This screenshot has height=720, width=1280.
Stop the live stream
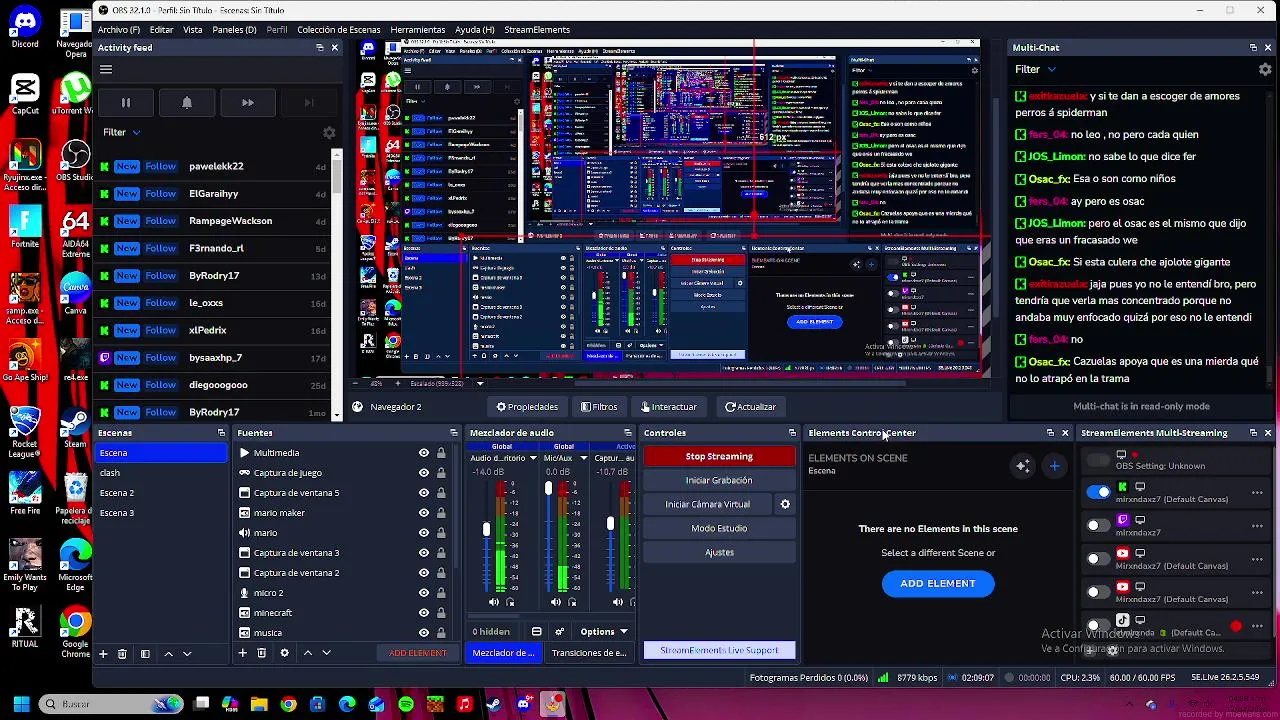[x=719, y=456]
